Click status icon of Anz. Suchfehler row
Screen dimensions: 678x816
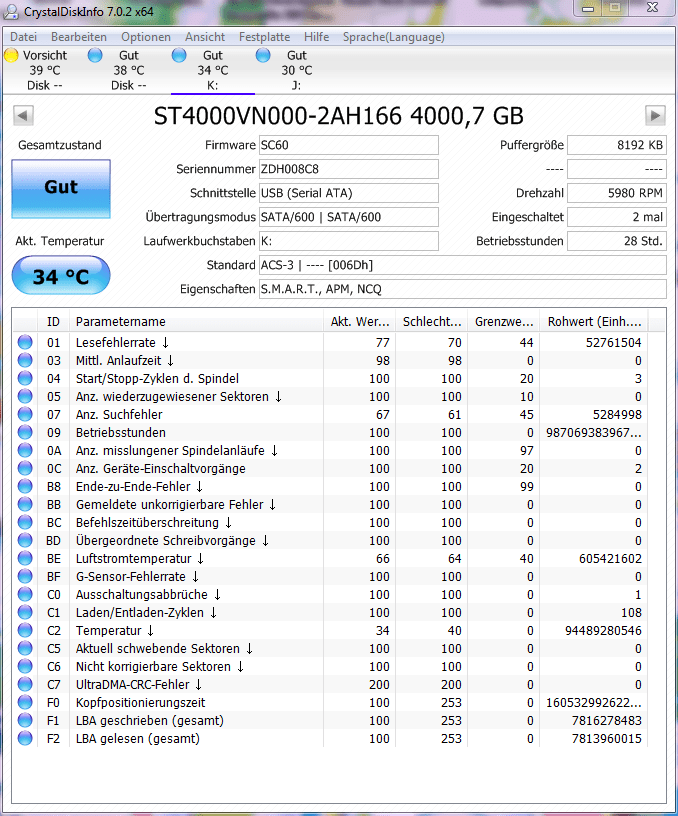25,414
